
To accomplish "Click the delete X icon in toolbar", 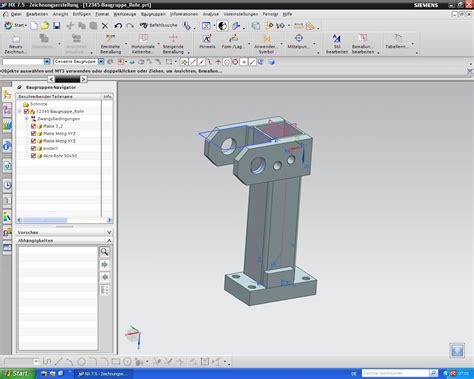I will coord(105,26).
